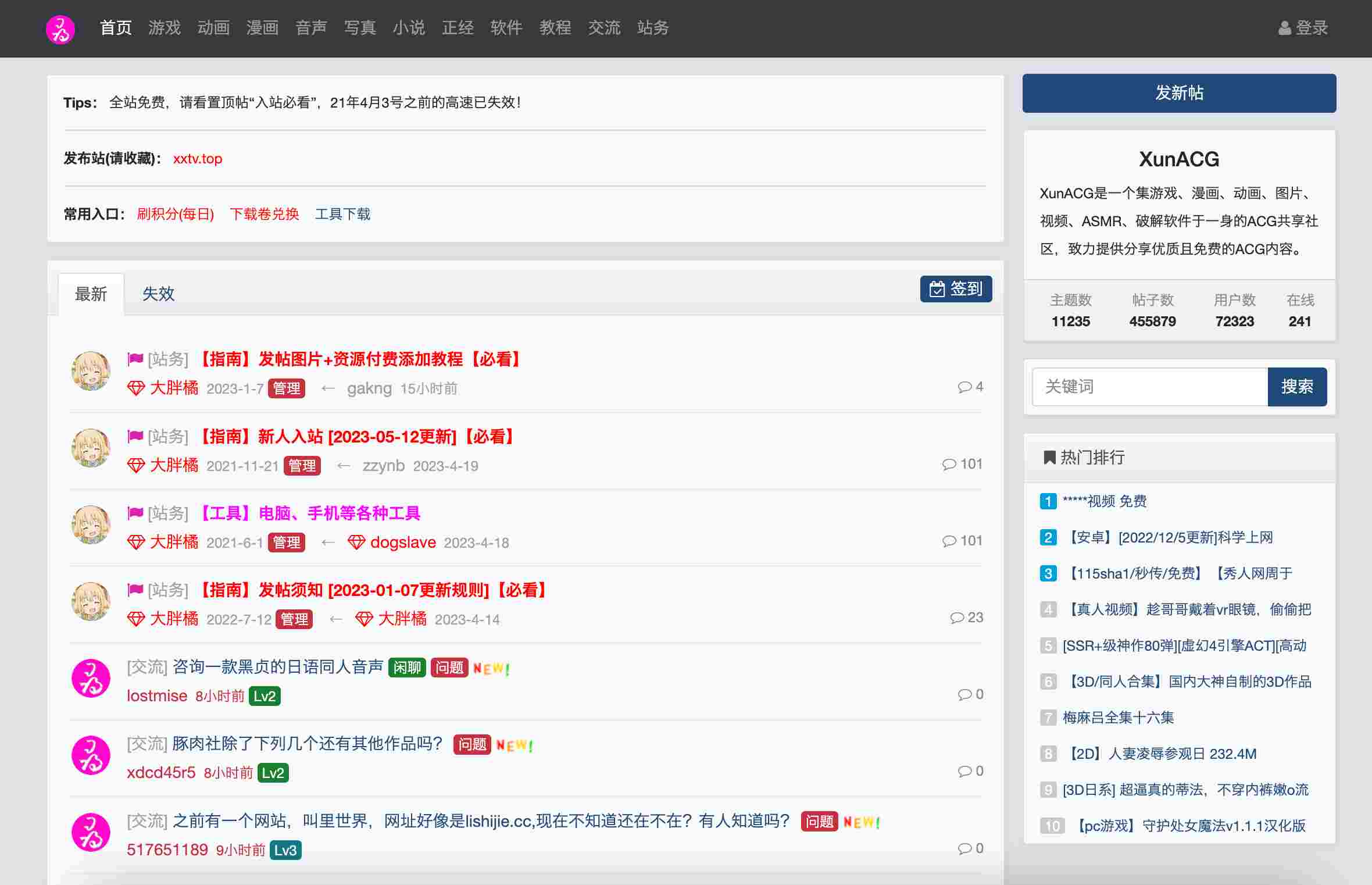1372x885 pixels.
Task: Click the calendar check-in icon
Action: (x=937, y=289)
